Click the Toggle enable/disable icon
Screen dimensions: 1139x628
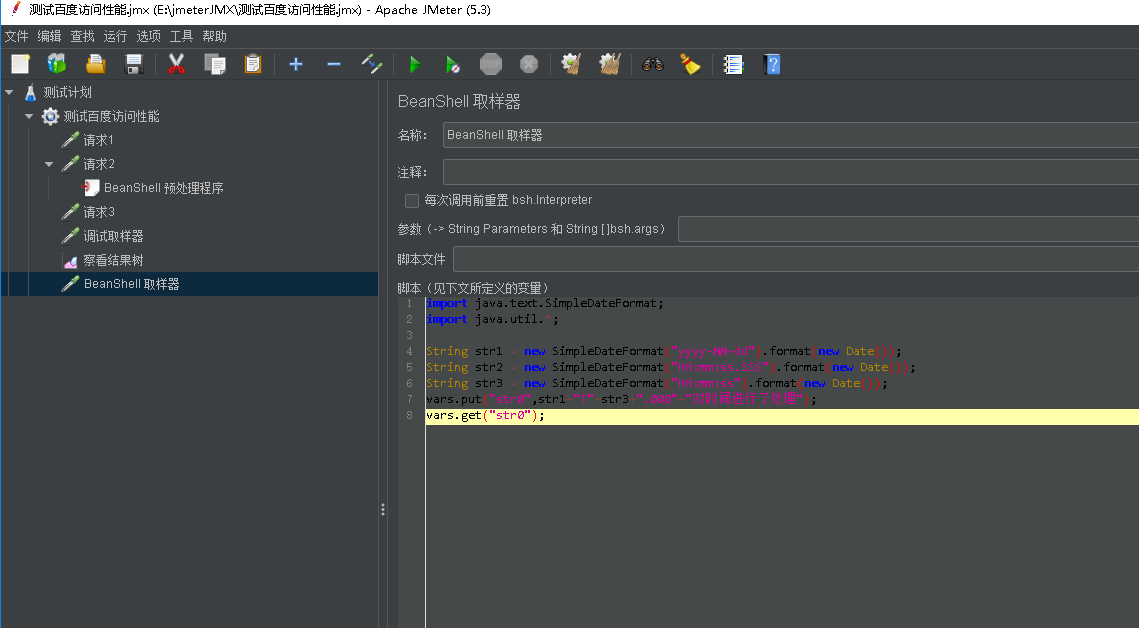[372, 65]
